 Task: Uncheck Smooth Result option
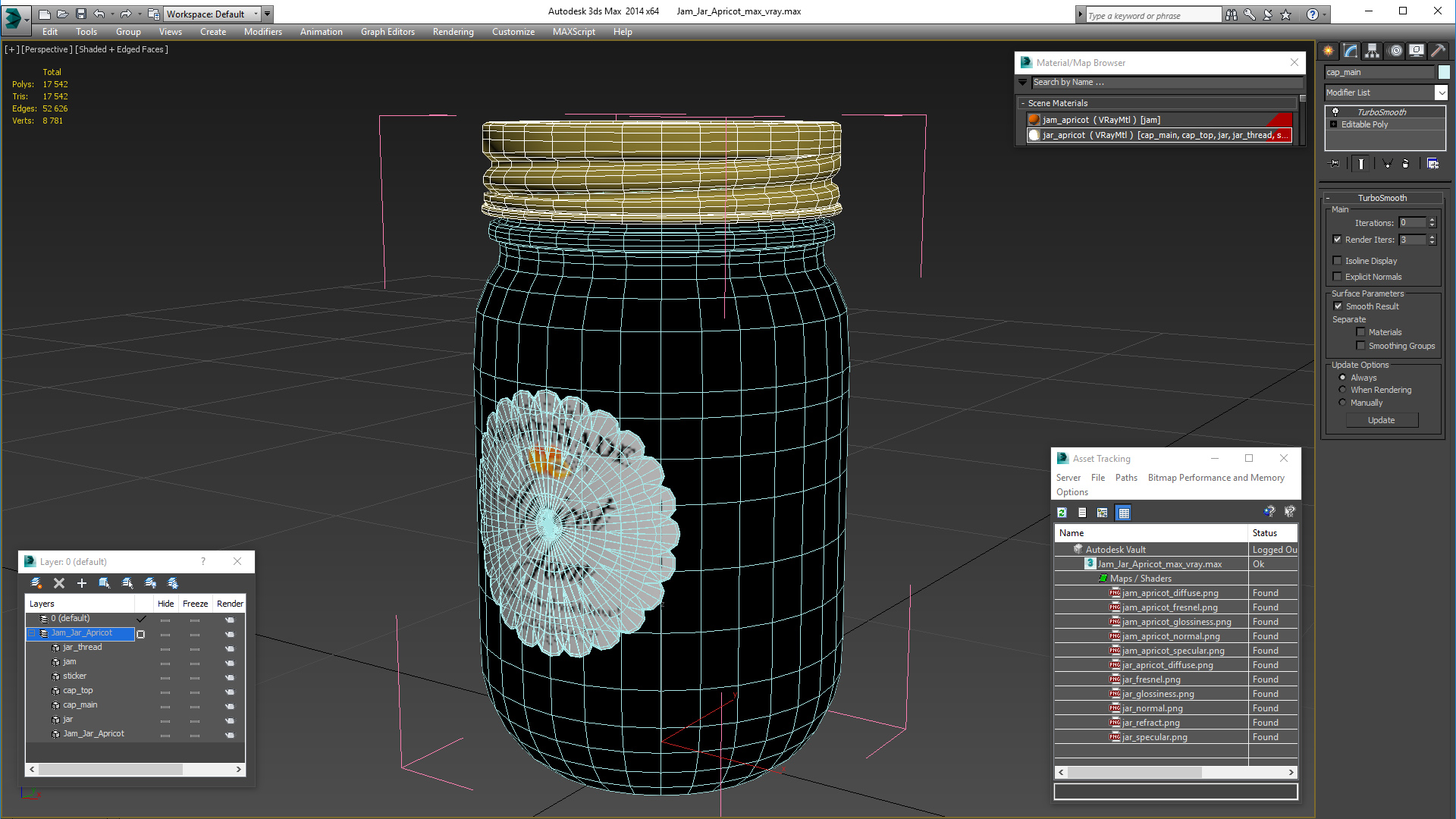pos(1338,306)
